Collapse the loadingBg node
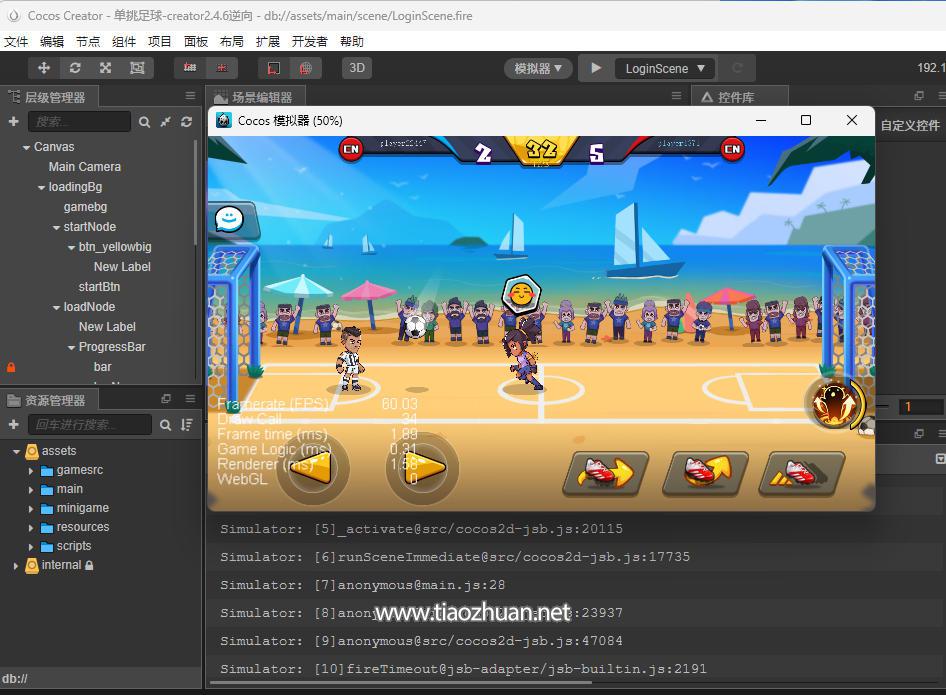This screenshot has width=946, height=695. pyautogui.click(x=41, y=188)
